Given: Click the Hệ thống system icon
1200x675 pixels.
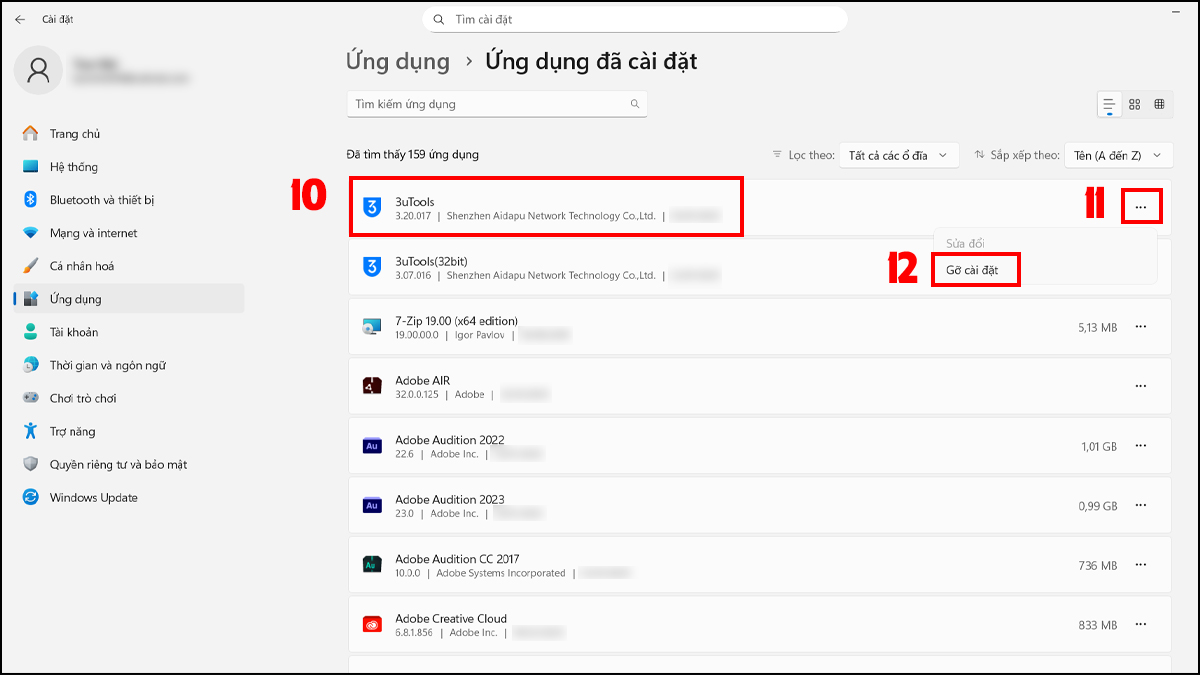Looking at the screenshot, I should [31, 167].
